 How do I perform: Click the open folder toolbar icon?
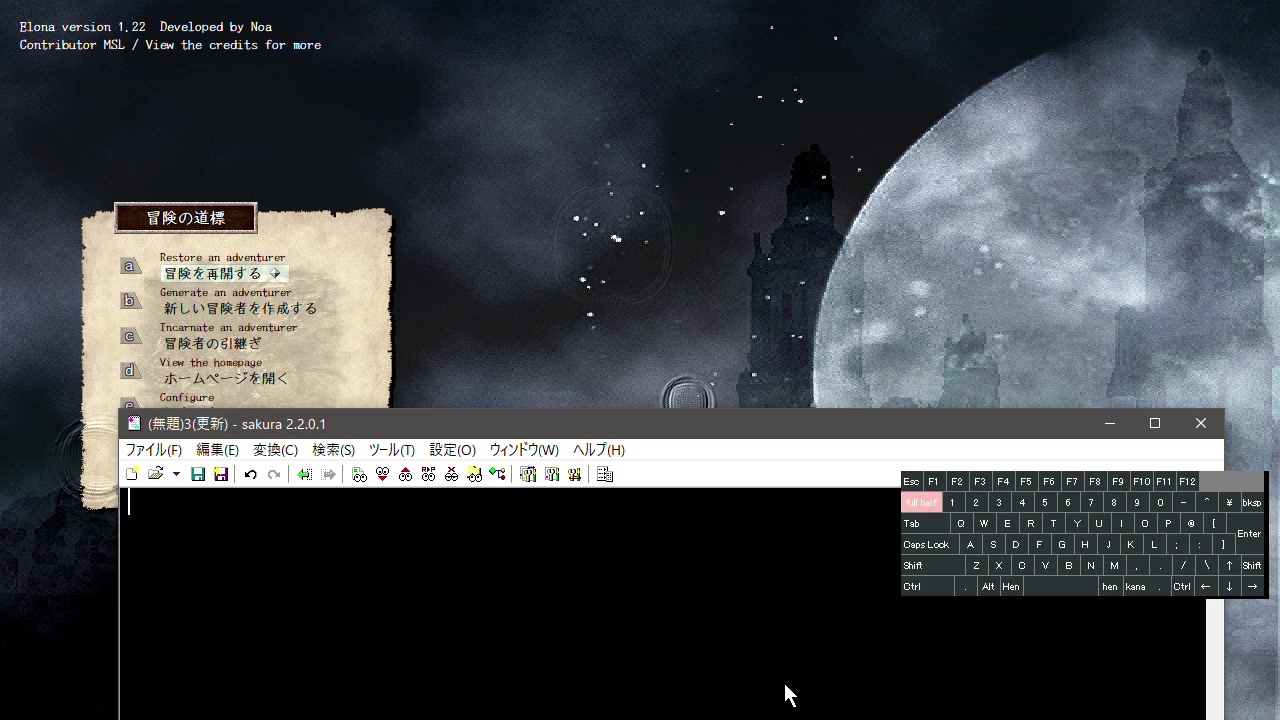click(155, 475)
